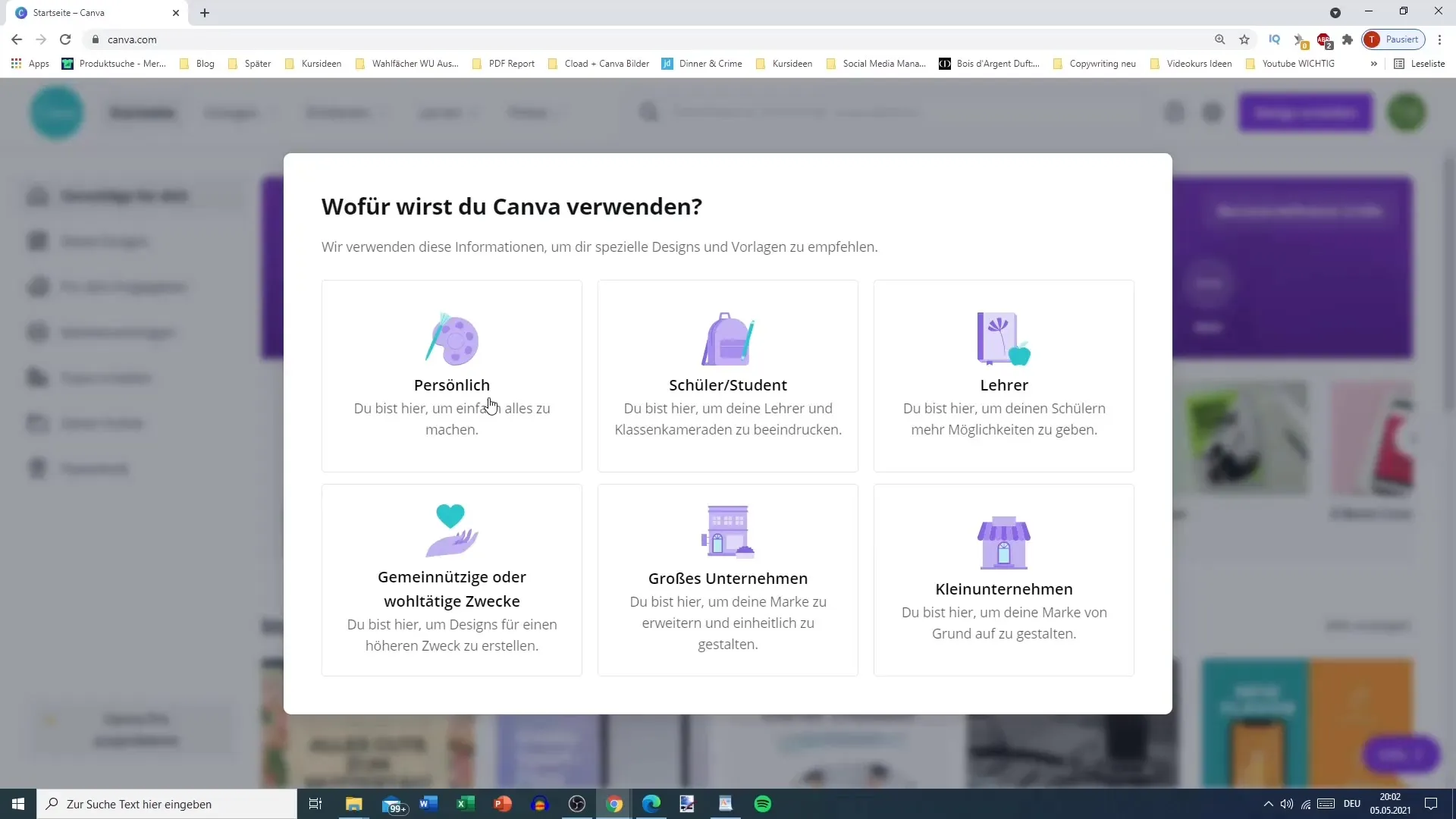Pick the Lehrer book-and-apple icon
This screenshot has width=1456, height=819.
[1004, 339]
